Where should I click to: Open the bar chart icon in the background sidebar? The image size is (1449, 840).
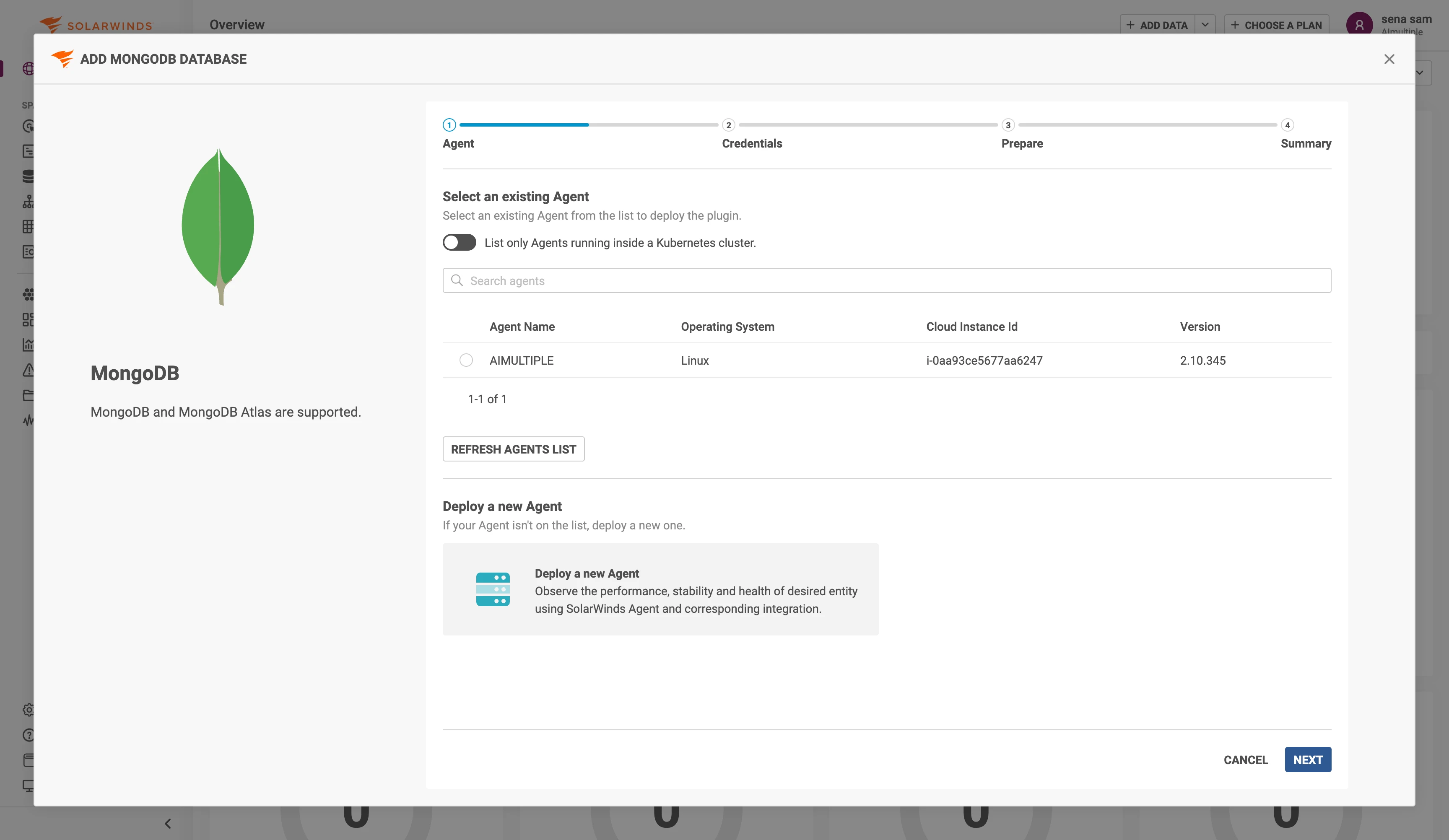click(x=28, y=345)
